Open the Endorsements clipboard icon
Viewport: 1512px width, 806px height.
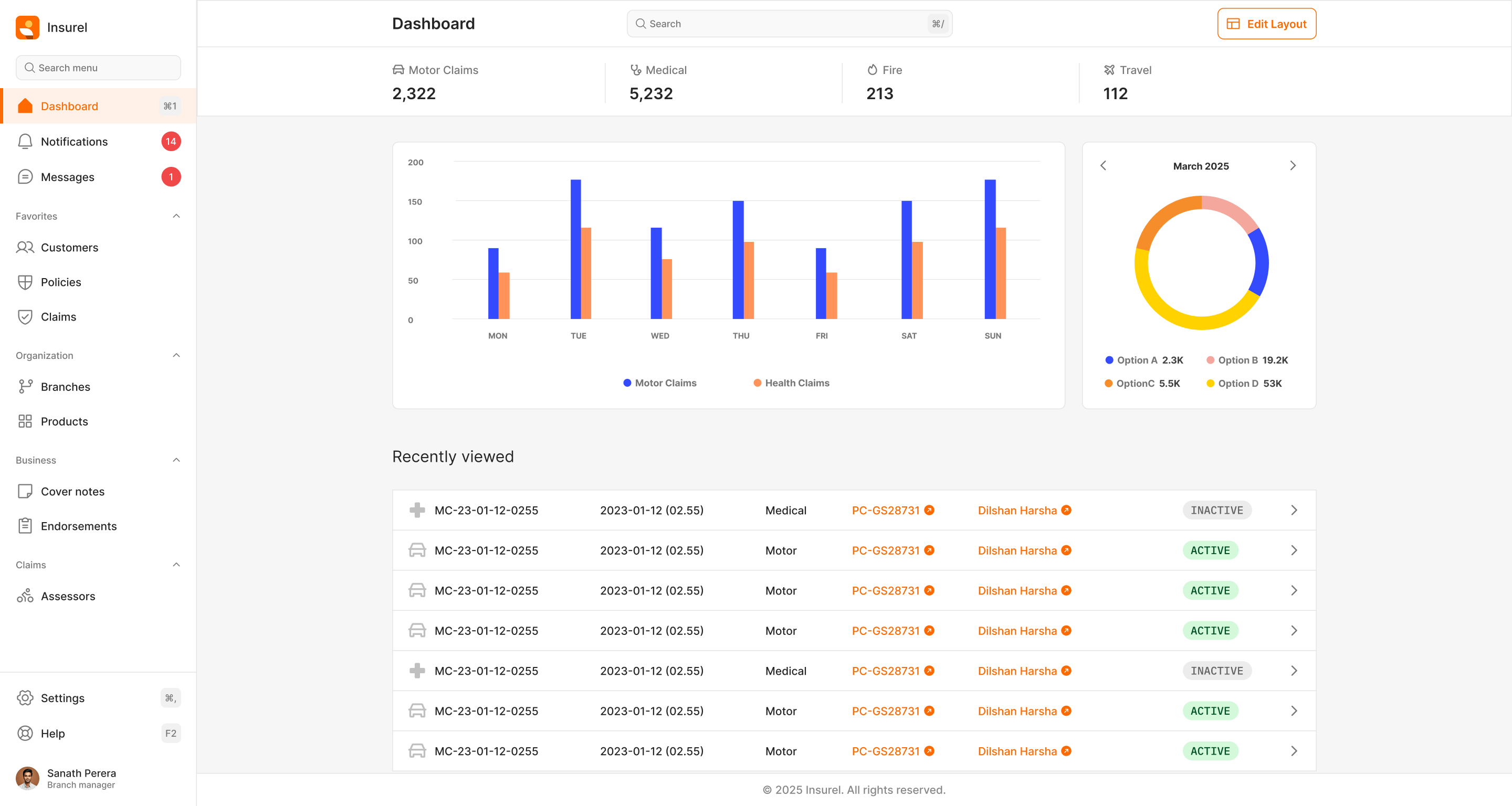25,526
